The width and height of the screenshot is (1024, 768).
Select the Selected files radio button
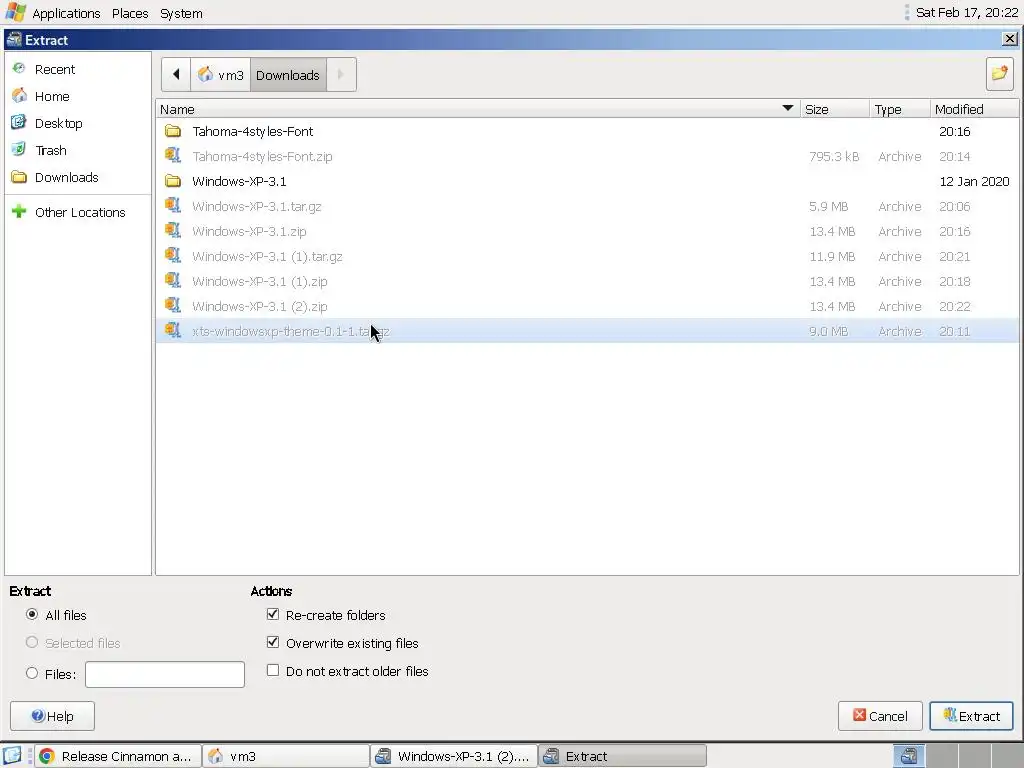pyautogui.click(x=31, y=643)
